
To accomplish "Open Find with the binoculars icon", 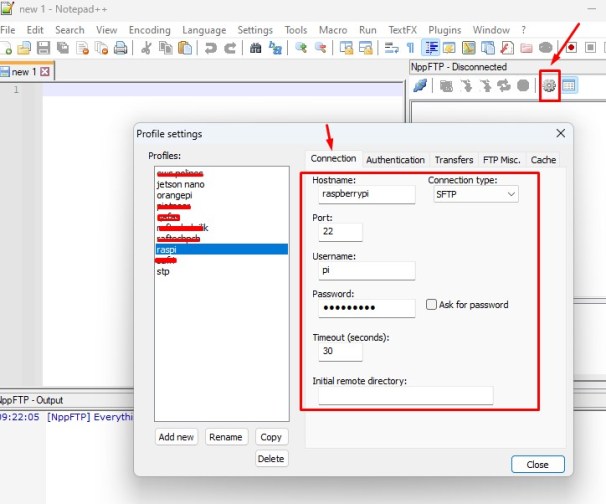I will [x=255, y=48].
